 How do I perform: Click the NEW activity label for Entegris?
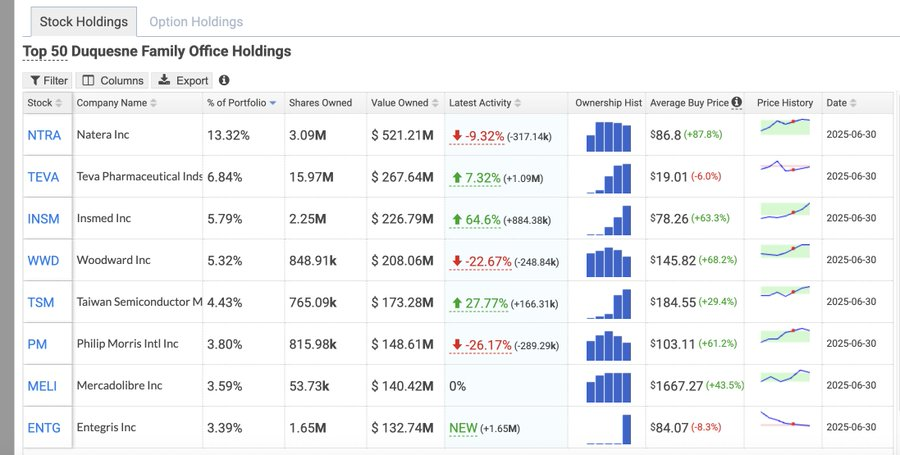463,428
